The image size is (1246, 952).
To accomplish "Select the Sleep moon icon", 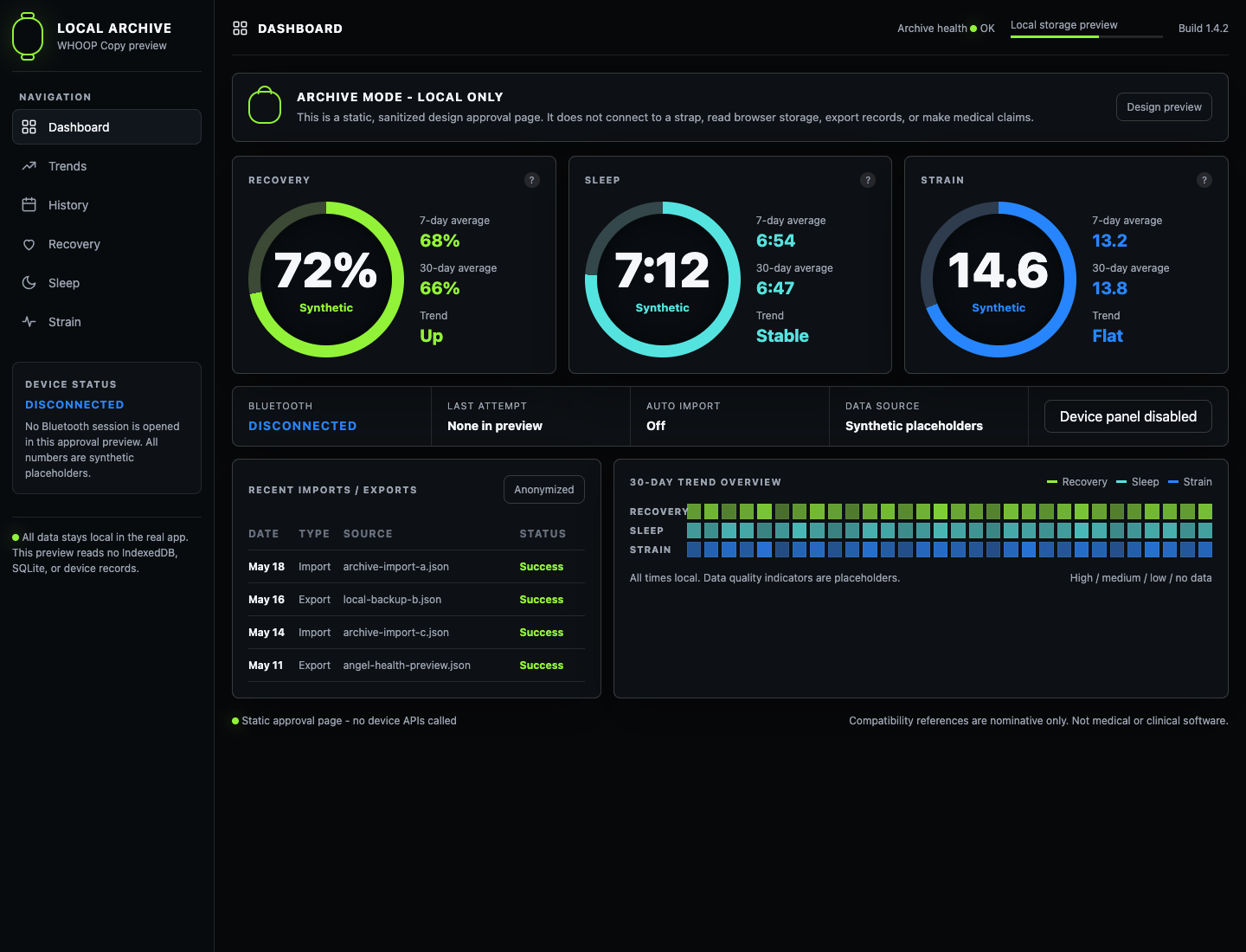I will 29,283.
